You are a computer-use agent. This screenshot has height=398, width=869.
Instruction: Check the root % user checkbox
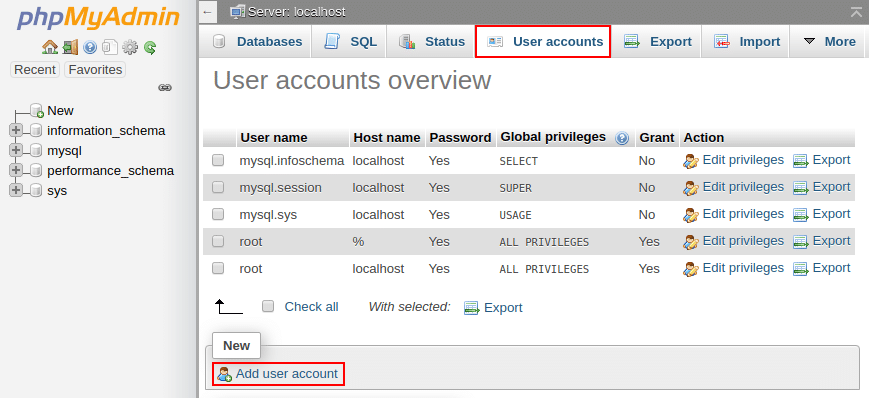(218, 241)
